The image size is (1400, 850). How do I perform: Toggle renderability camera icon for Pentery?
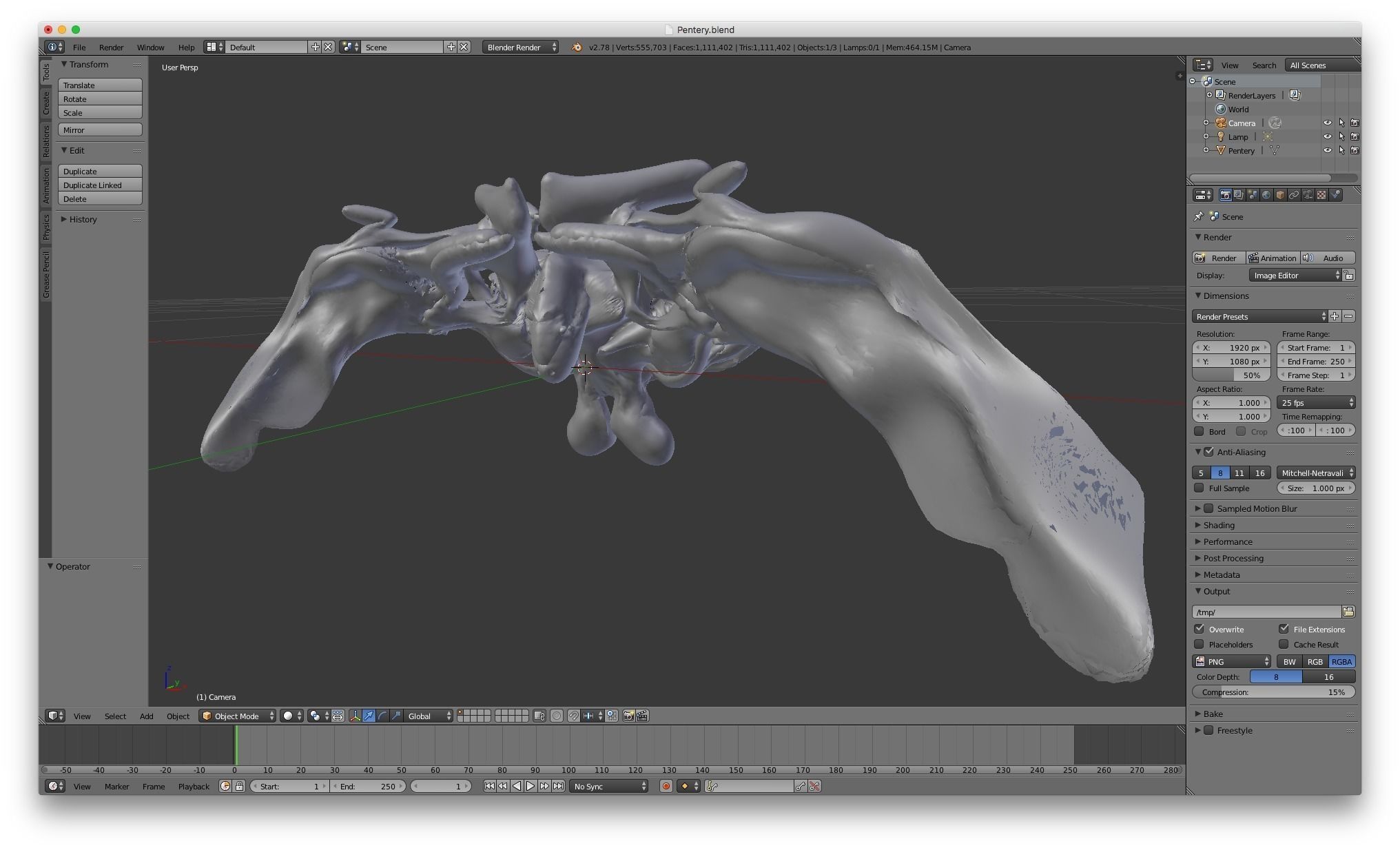[1355, 150]
